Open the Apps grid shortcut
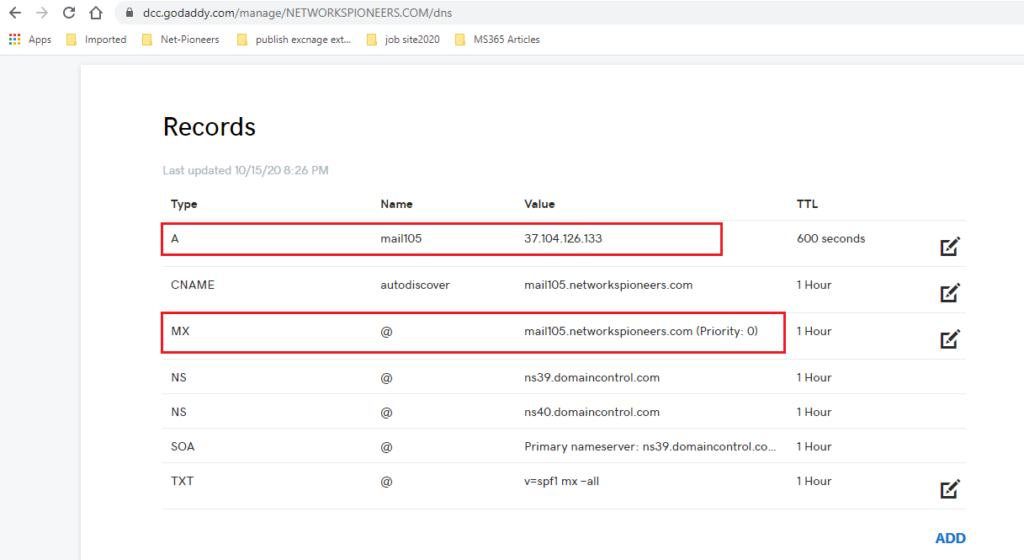 click(x=30, y=39)
